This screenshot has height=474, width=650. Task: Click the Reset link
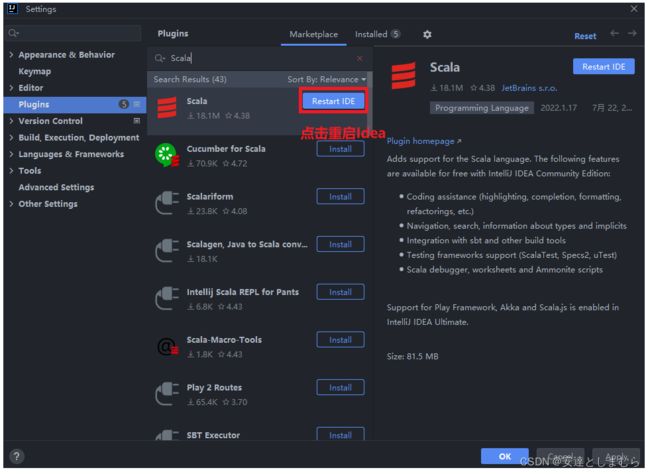coord(585,36)
